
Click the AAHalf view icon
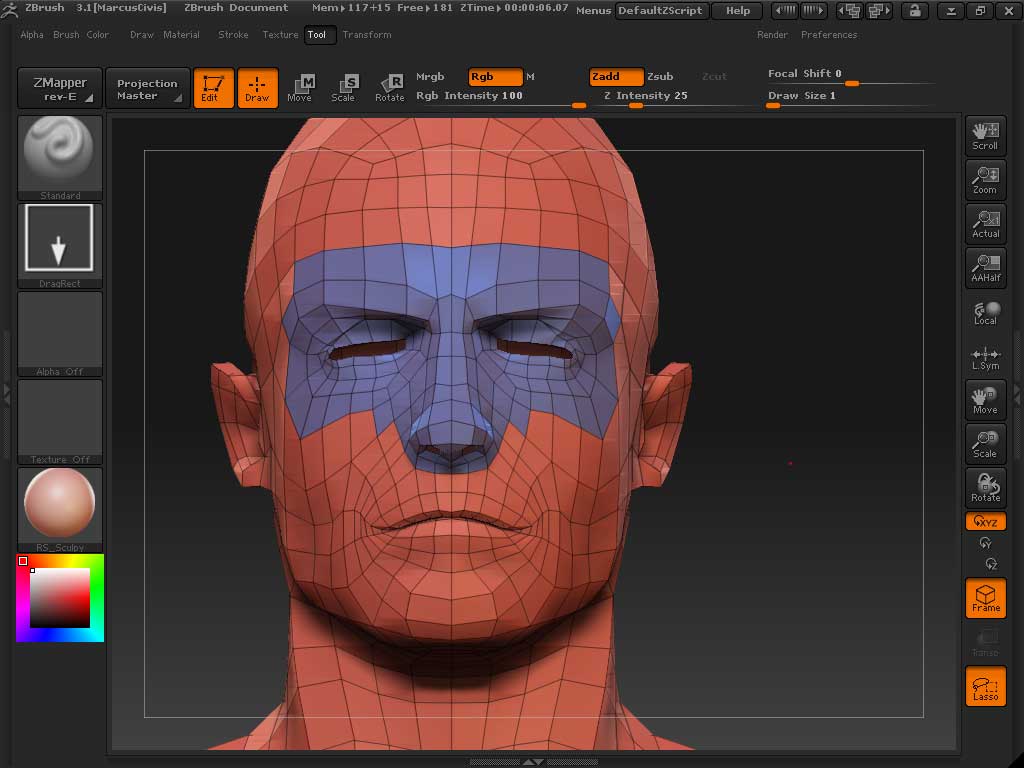pyautogui.click(x=985, y=267)
